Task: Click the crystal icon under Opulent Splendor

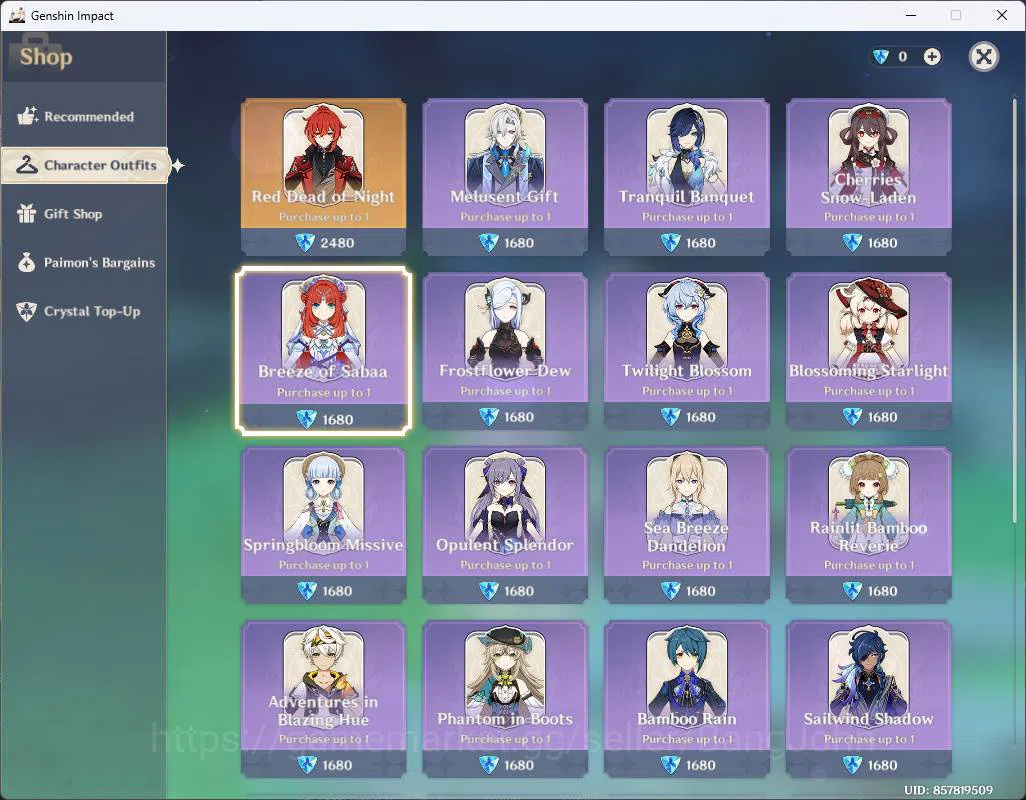Action: tap(489, 591)
